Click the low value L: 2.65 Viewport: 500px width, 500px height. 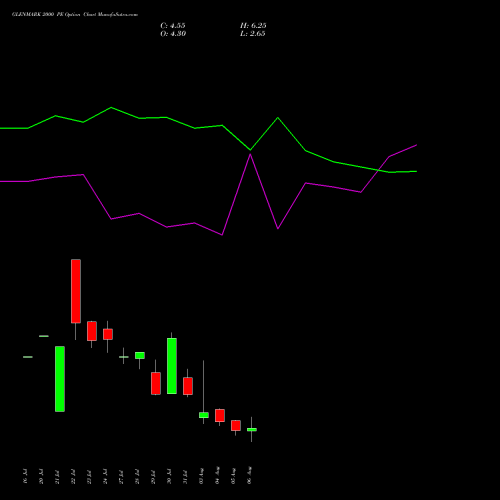pos(253,34)
